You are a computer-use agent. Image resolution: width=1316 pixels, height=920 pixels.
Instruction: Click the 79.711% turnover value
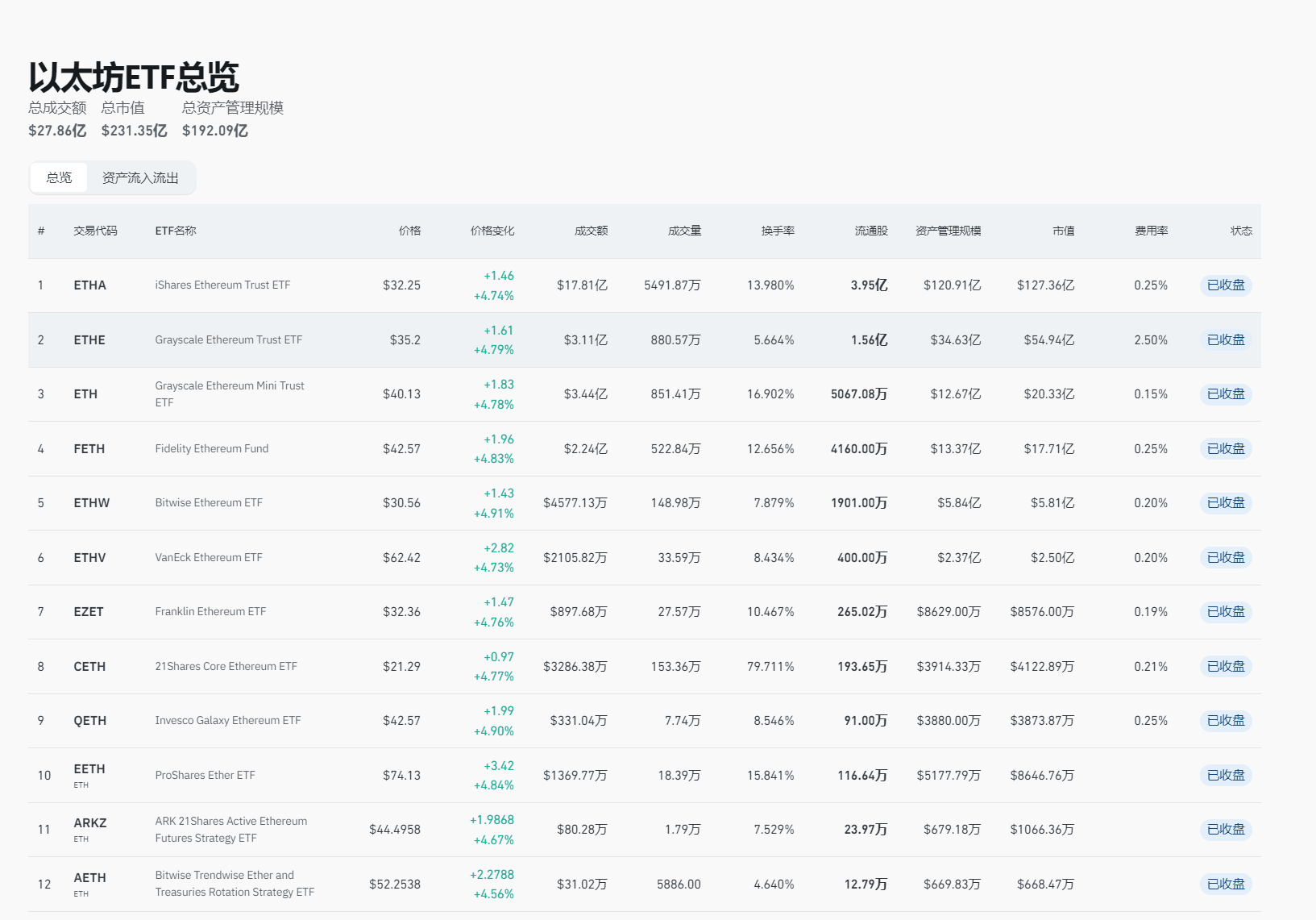coord(770,667)
